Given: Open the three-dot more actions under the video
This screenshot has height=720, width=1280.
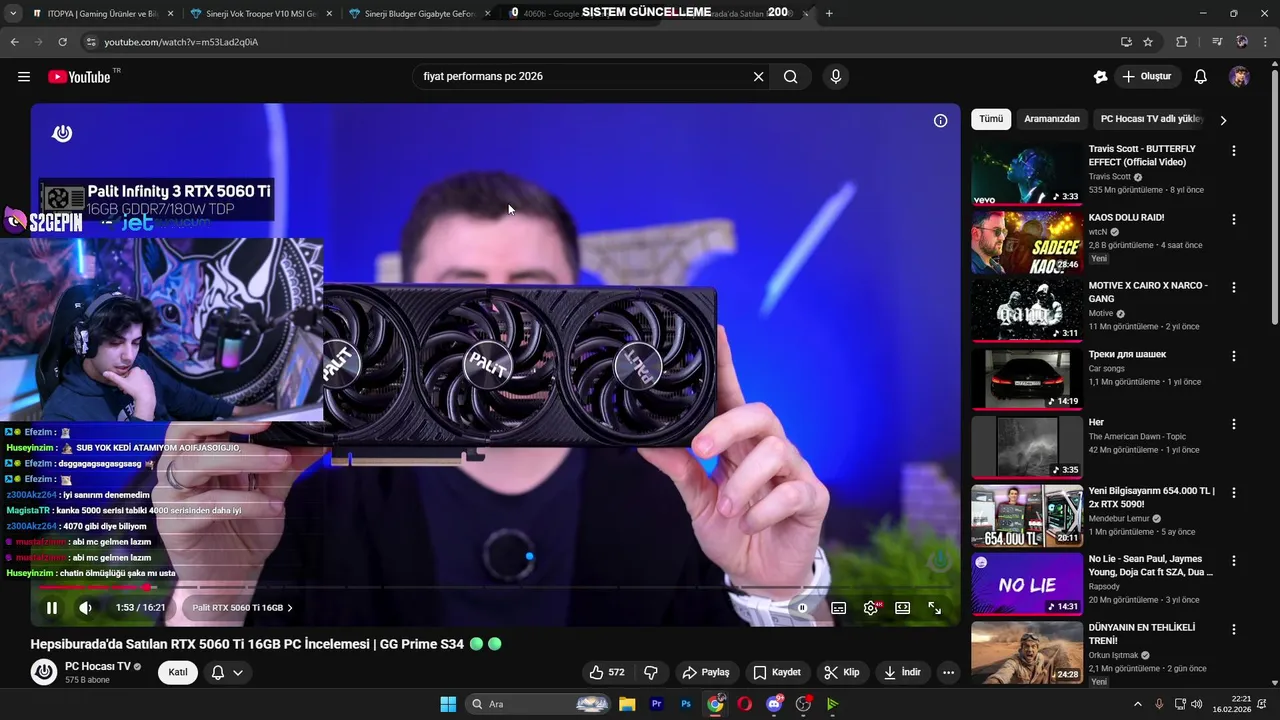Looking at the screenshot, I should (x=948, y=672).
